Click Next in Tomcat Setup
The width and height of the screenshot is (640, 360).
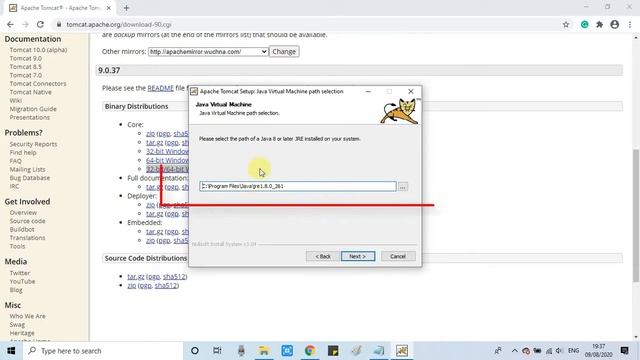coord(358,256)
